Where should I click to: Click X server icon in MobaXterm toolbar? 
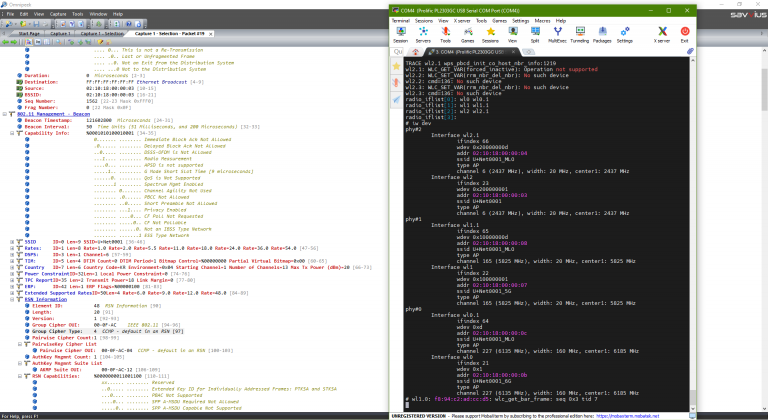[x=662, y=35]
